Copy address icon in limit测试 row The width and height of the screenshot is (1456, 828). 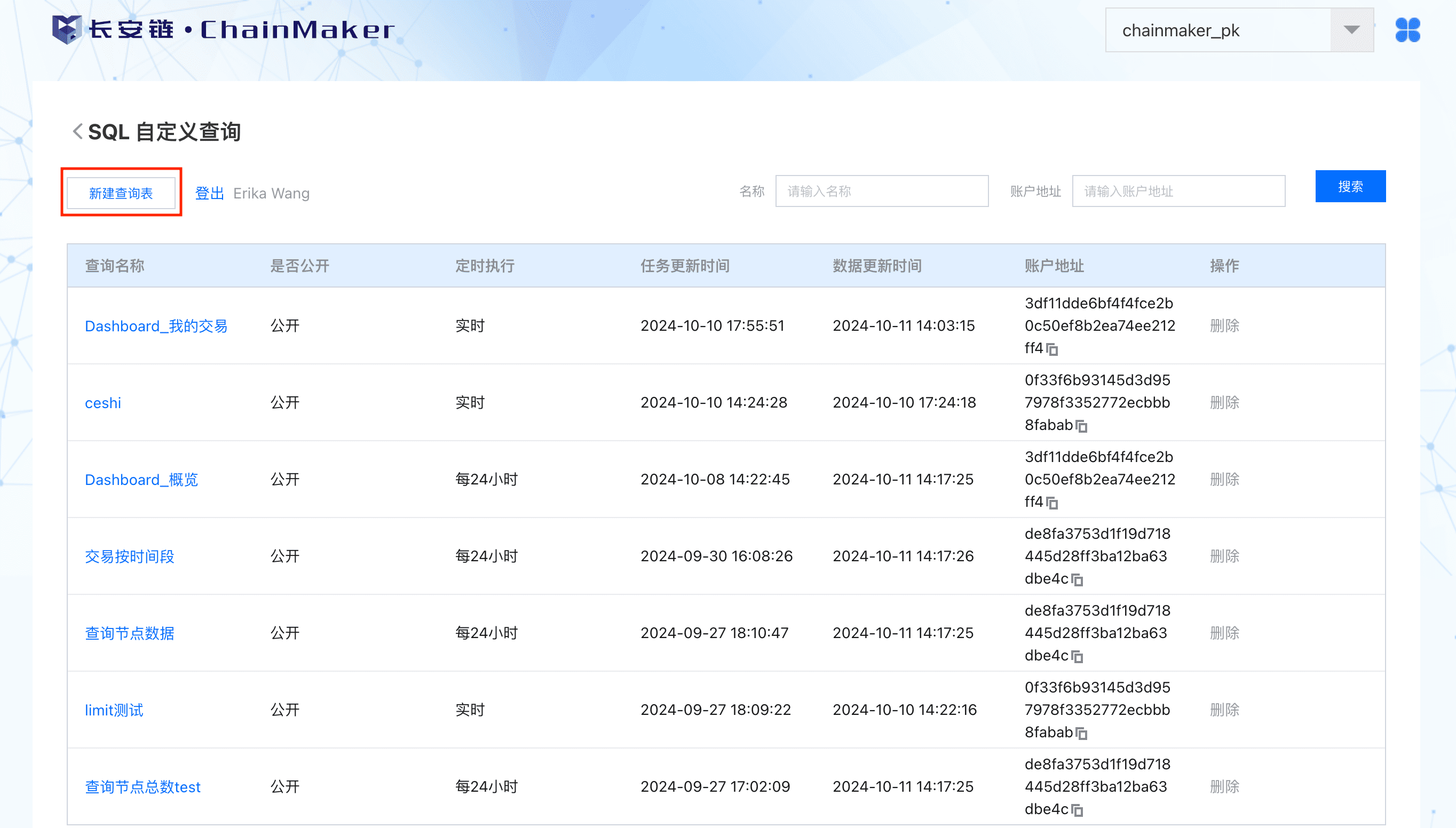[1081, 733]
